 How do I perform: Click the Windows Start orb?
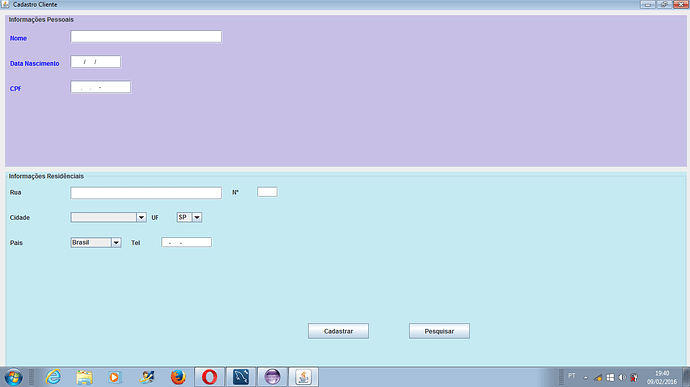point(13,377)
